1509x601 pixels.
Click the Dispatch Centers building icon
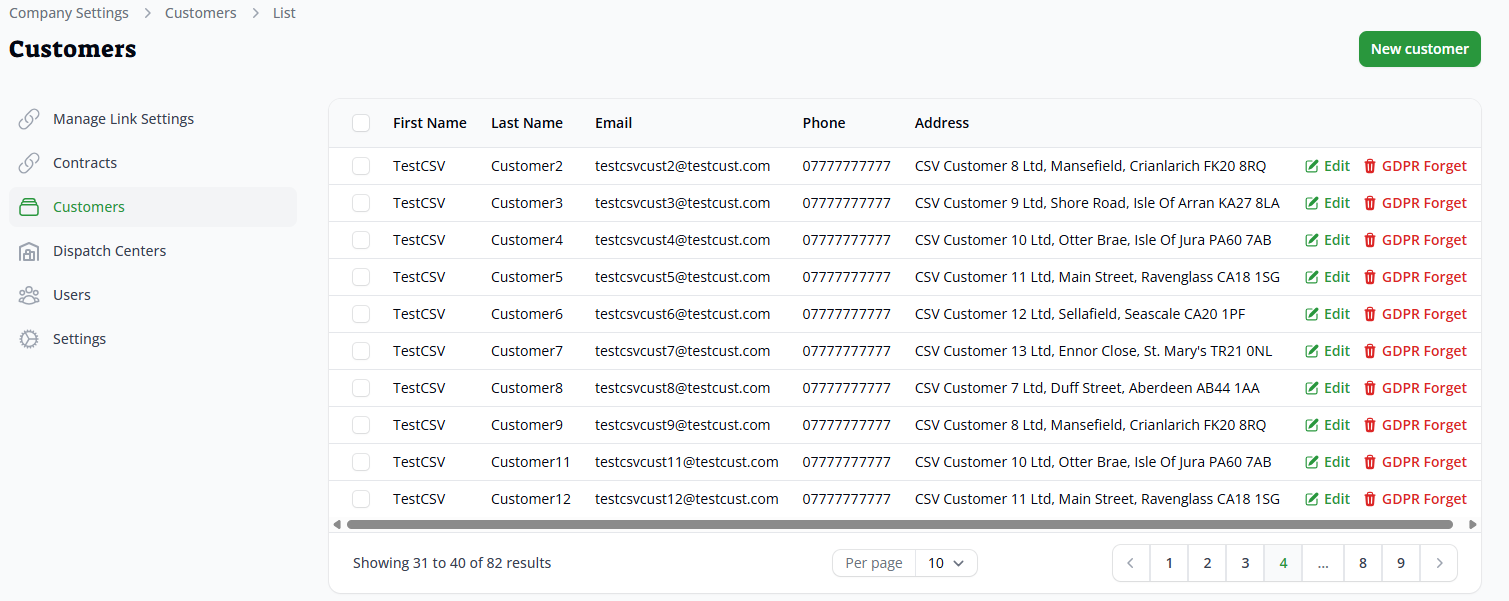point(30,251)
